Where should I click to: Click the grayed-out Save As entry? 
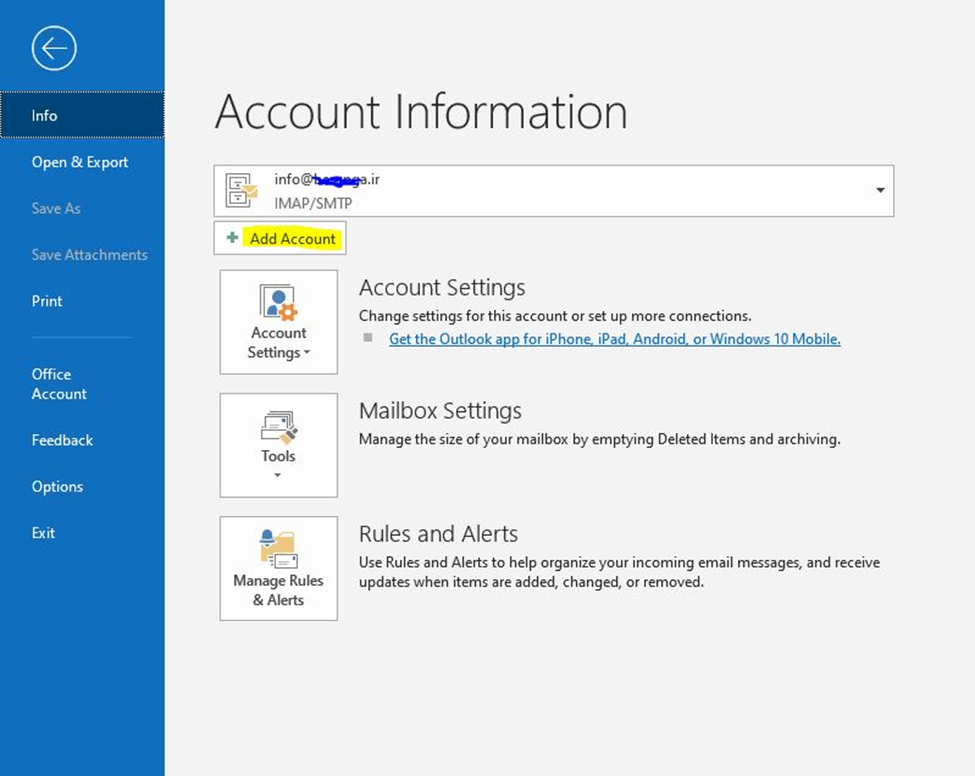click(56, 208)
